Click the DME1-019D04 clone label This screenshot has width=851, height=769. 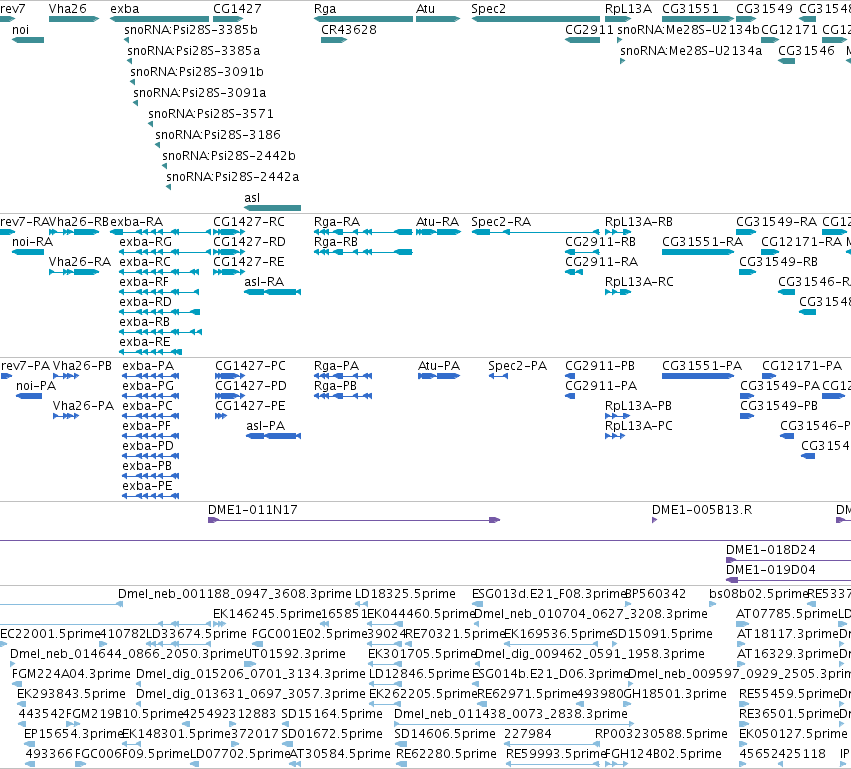[x=771, y=570]
